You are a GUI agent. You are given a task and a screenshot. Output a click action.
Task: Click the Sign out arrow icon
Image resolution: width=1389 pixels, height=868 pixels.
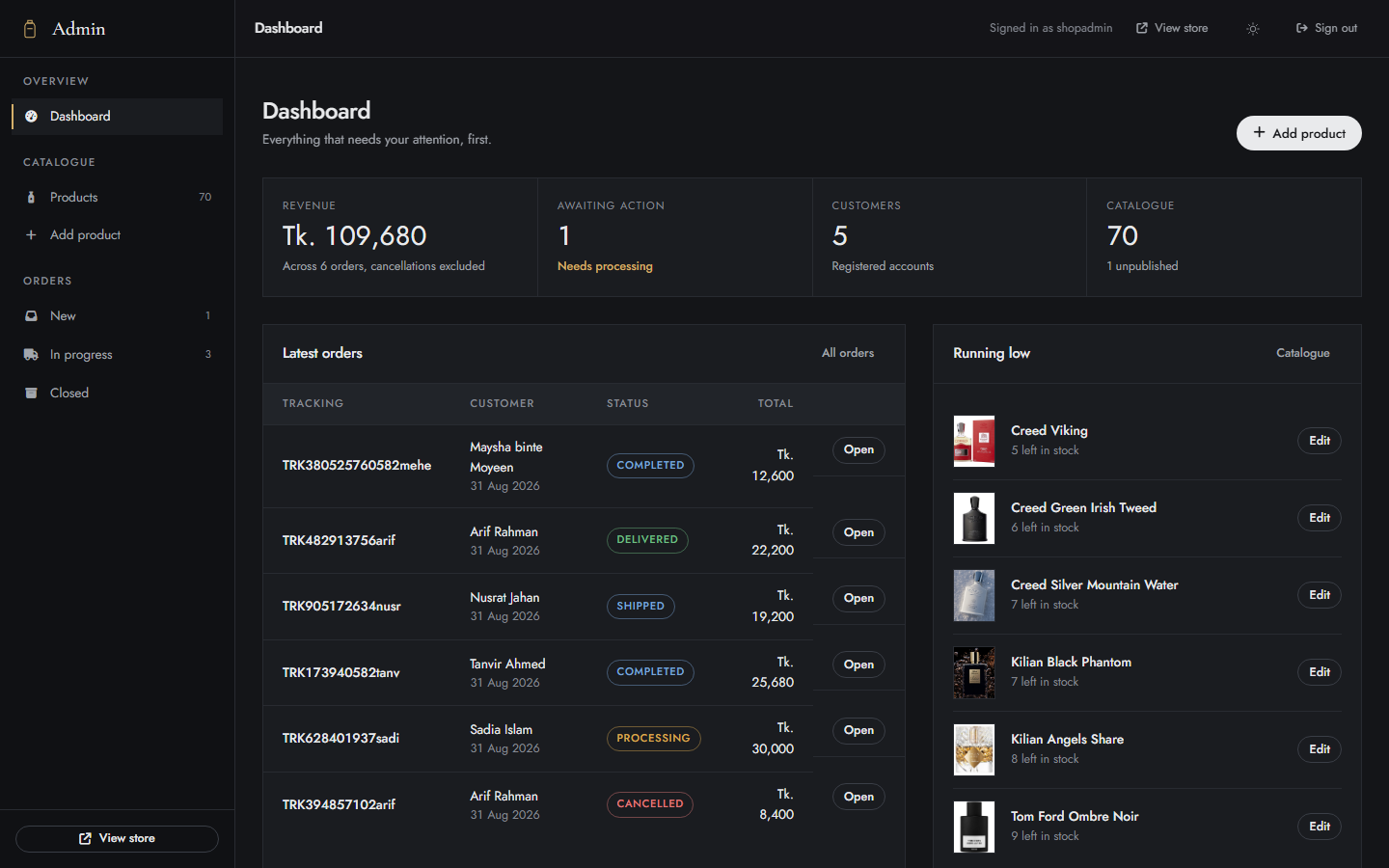coord(1302,28)
